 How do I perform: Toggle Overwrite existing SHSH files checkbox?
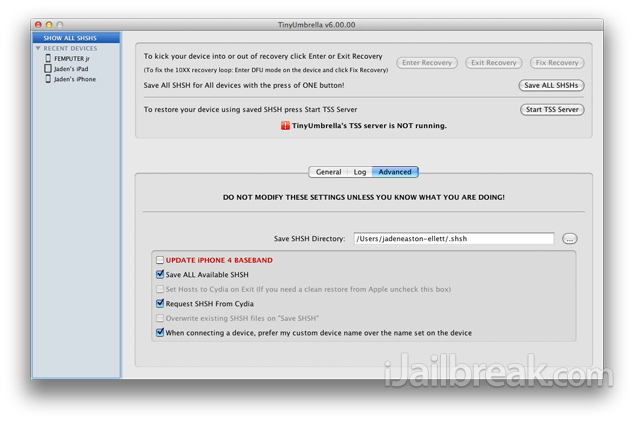[160, 318]
